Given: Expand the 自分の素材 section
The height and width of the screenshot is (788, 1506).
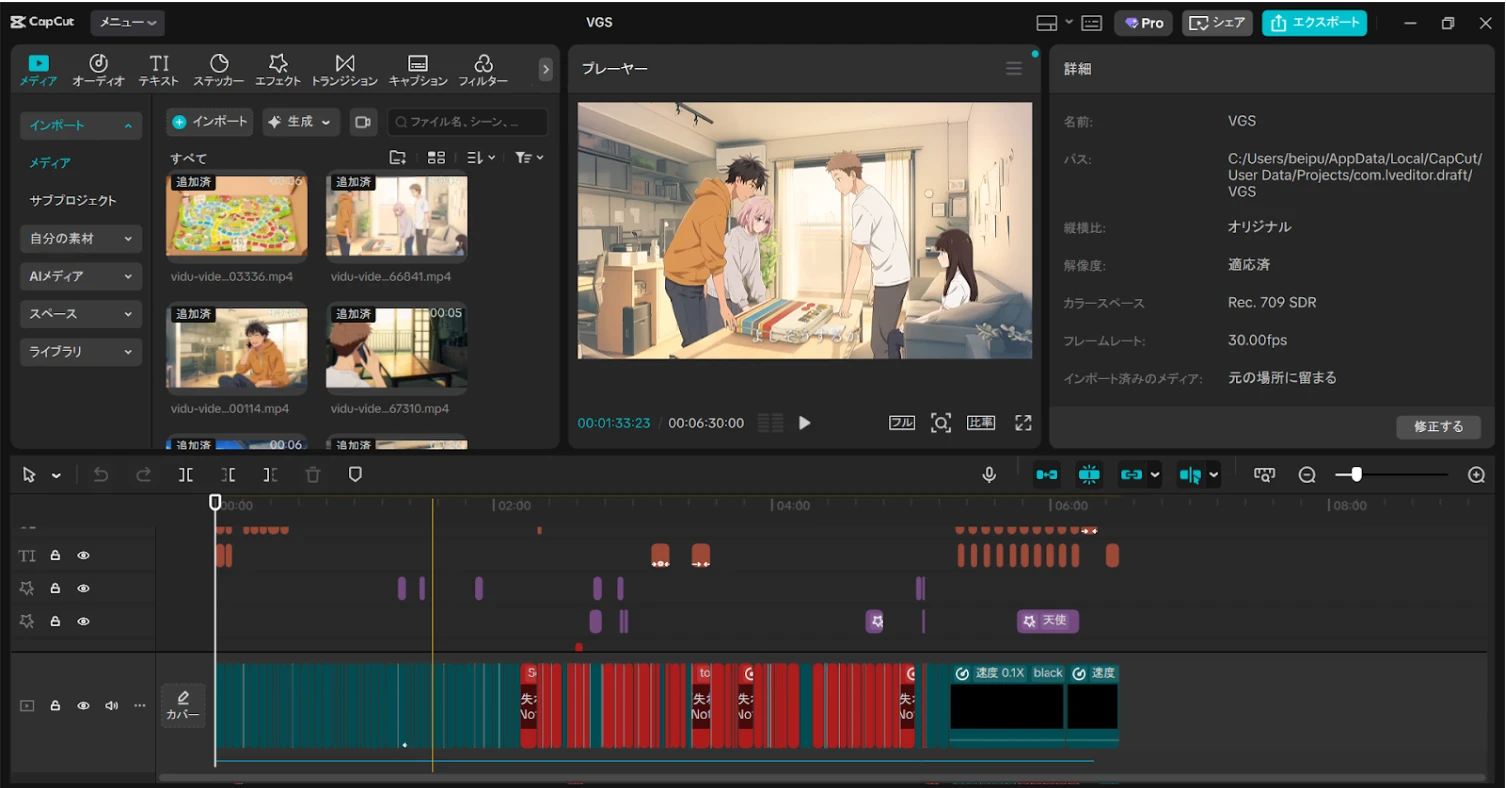Looking at the screenshot, I should point(81,239).
